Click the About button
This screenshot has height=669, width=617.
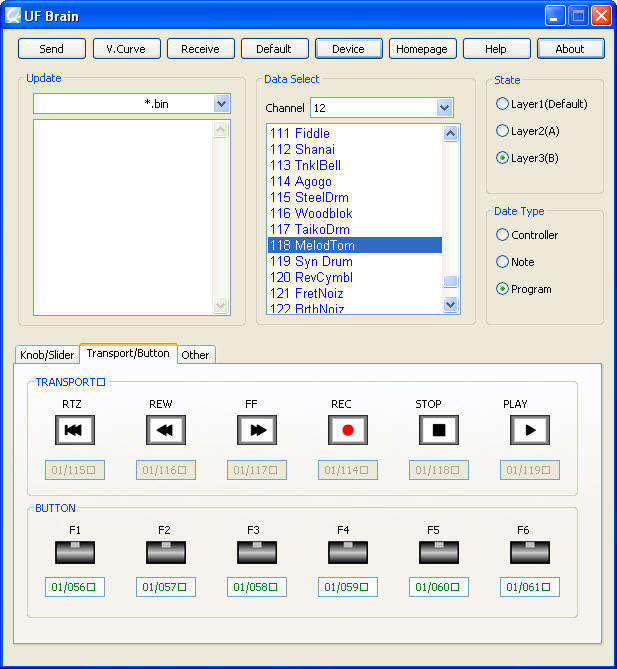(x=570, y=49)
